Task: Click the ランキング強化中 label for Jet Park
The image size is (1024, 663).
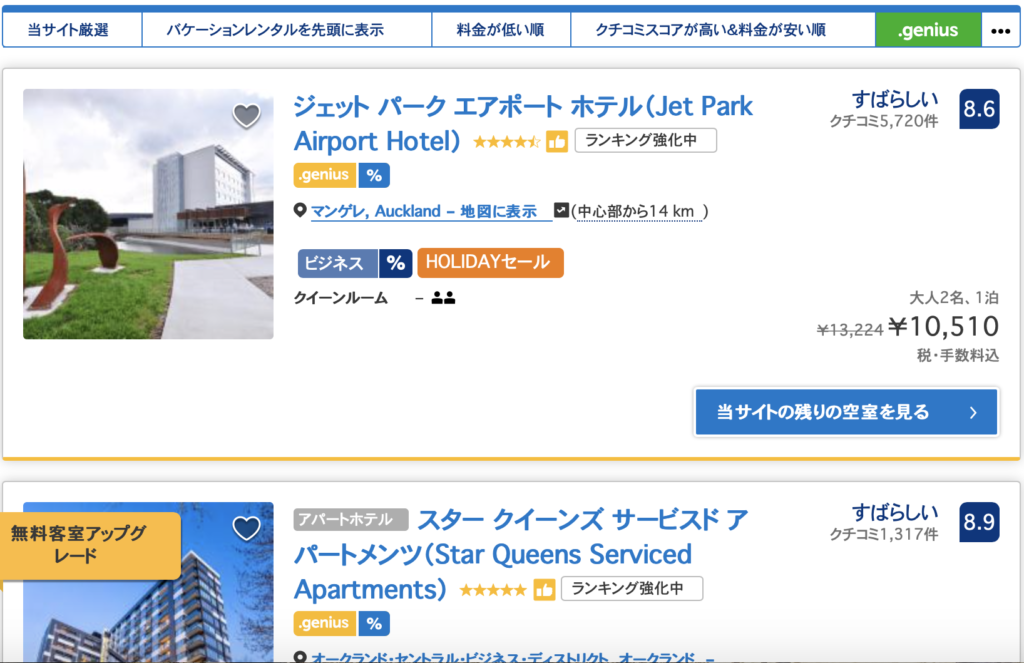Action: click(645, 141)
